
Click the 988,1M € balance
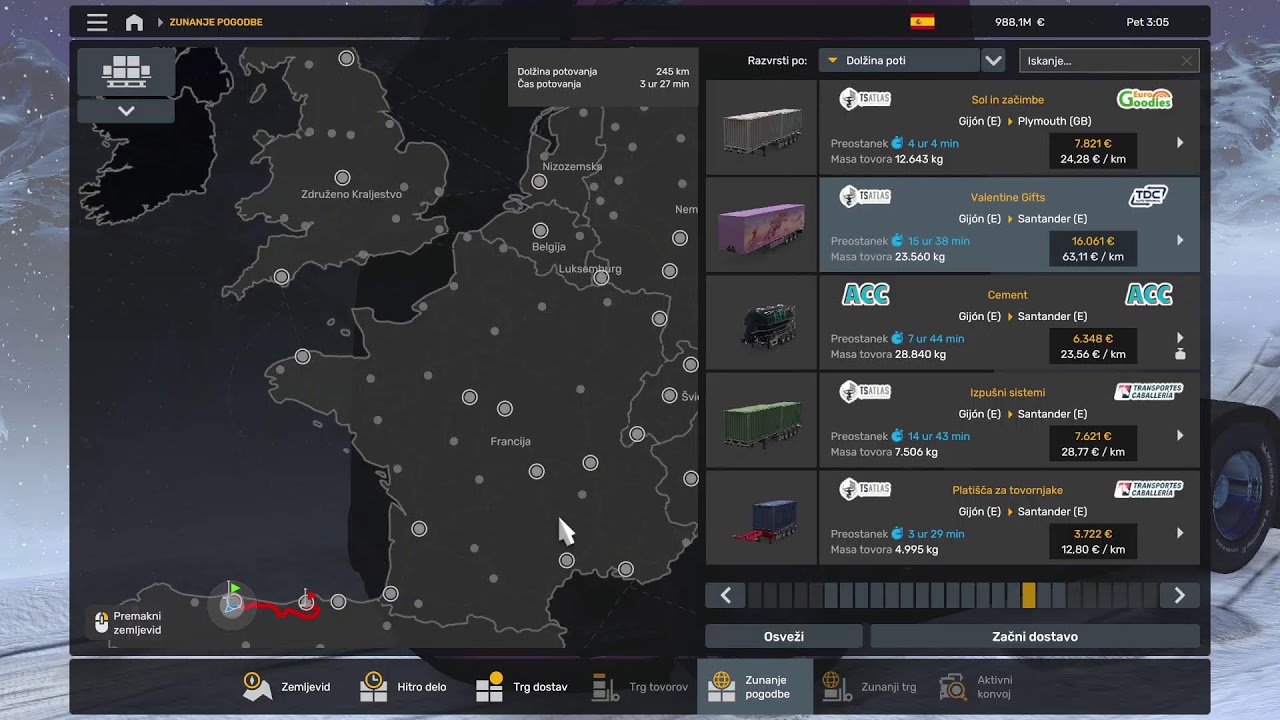(x=1019, y=22)
